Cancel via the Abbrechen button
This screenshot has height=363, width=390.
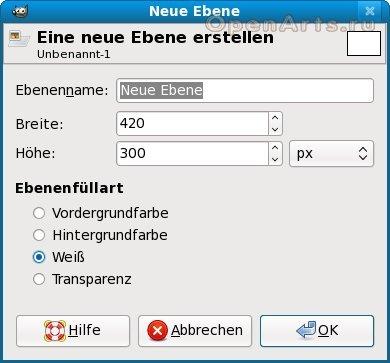point(195,331)
